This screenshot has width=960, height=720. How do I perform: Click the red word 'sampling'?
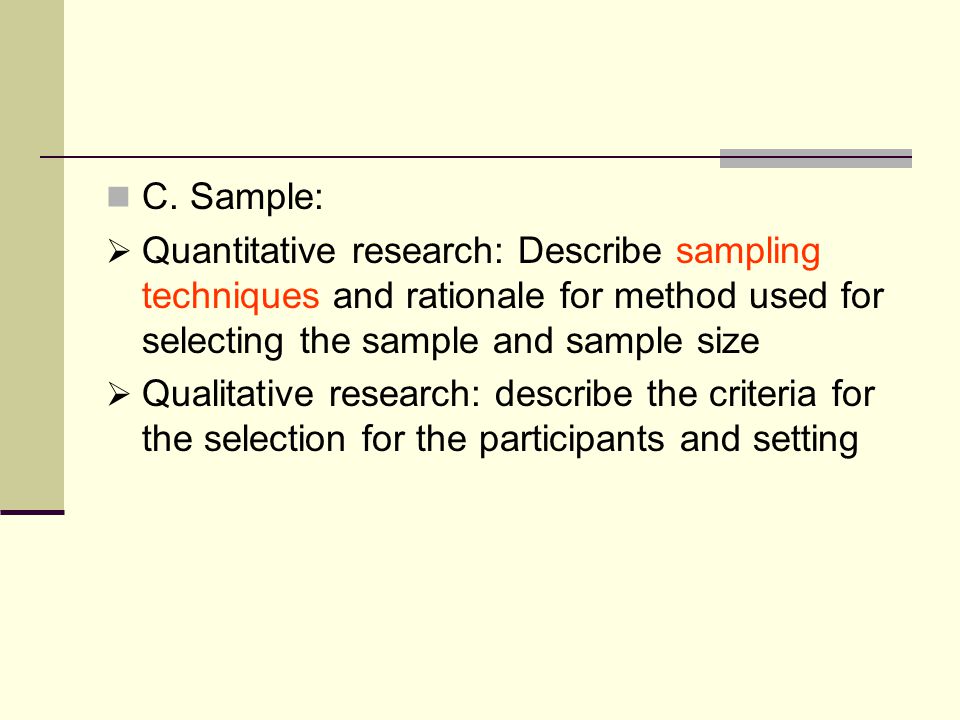click(748, 252)
